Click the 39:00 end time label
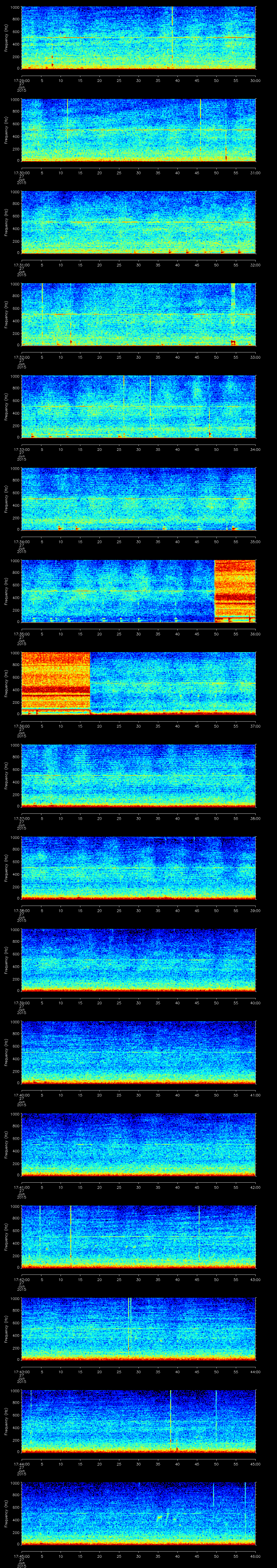Viewport: 277px width, 1568px height. 255,910
